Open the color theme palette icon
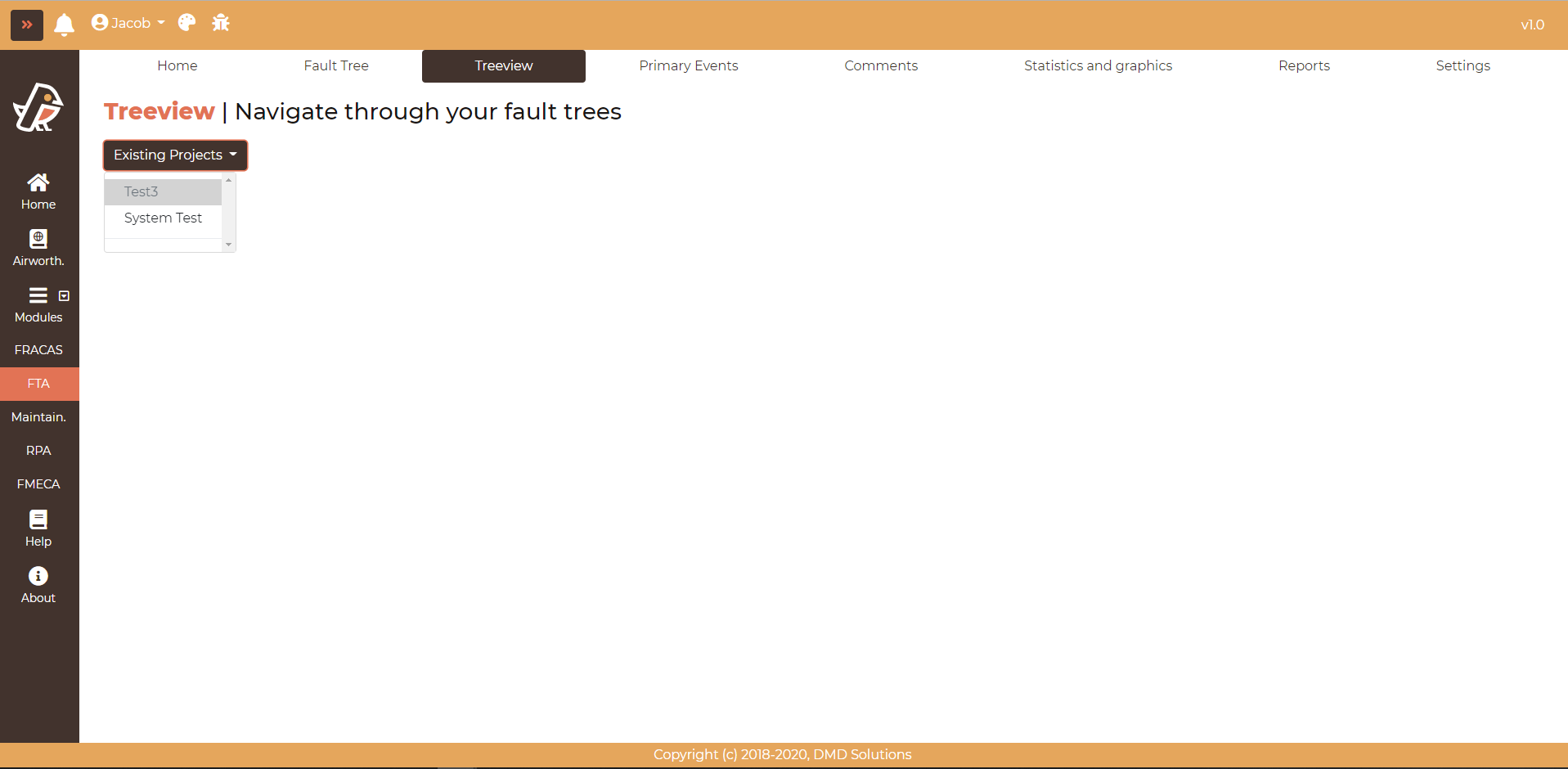The height and width of the screenshot is (769, 1568). pyautogui.click(x=186, y=23)
